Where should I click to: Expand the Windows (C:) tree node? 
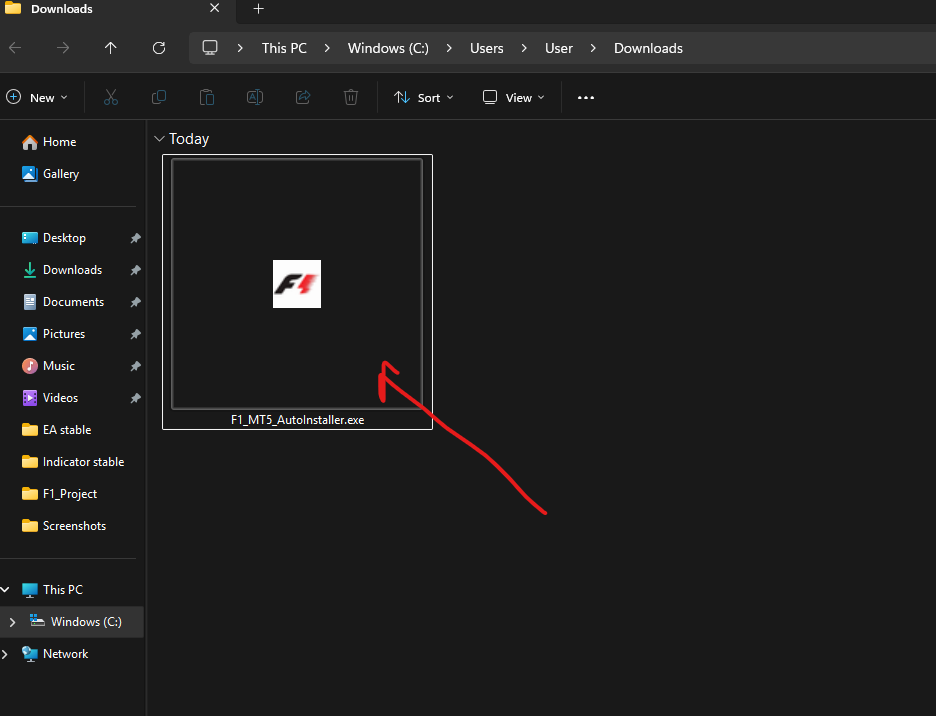point(12,622)
